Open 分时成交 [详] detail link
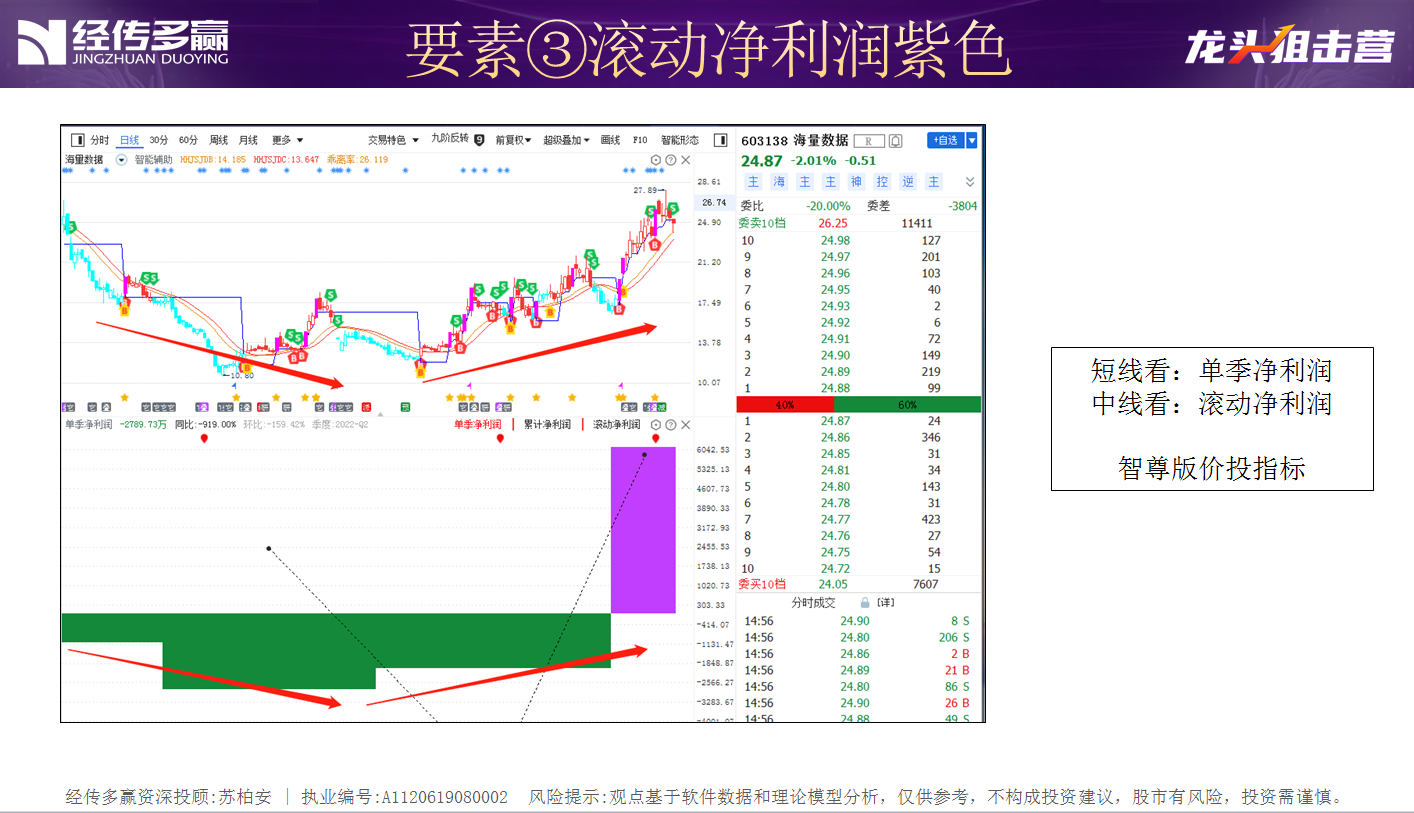The width and height of the screenshot is (1414, 813). pos(885,603)
